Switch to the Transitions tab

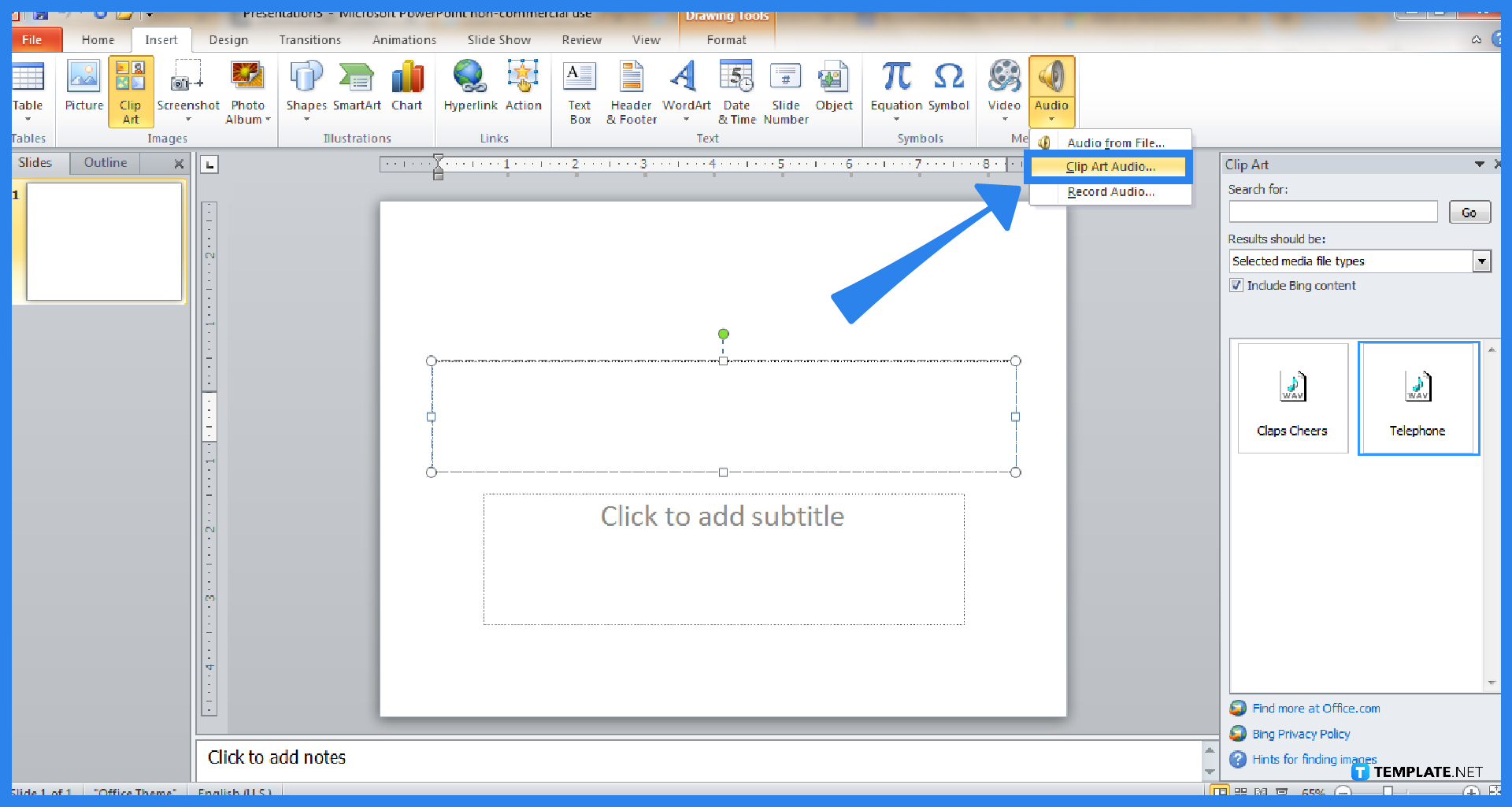309,39
